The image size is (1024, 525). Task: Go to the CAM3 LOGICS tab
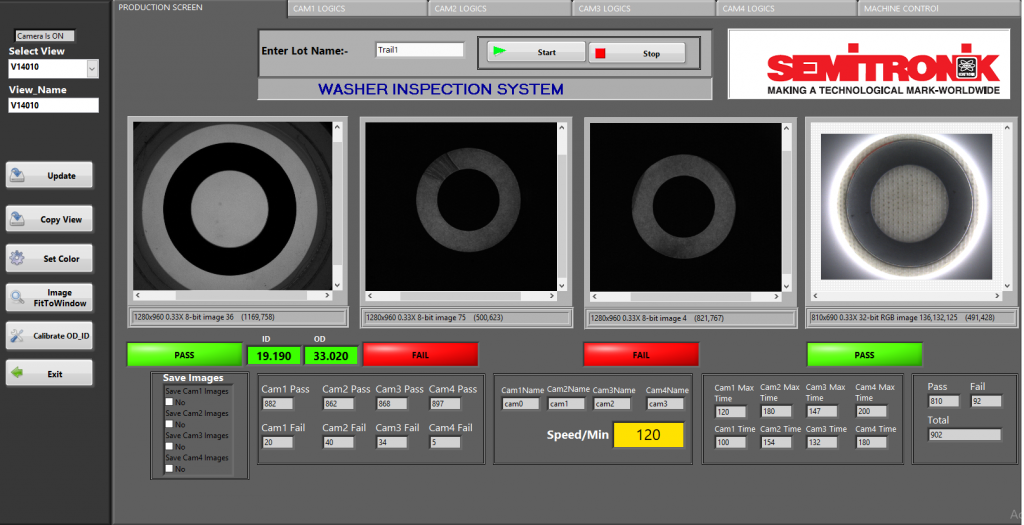pyautogui.click(x=604, y=9)
